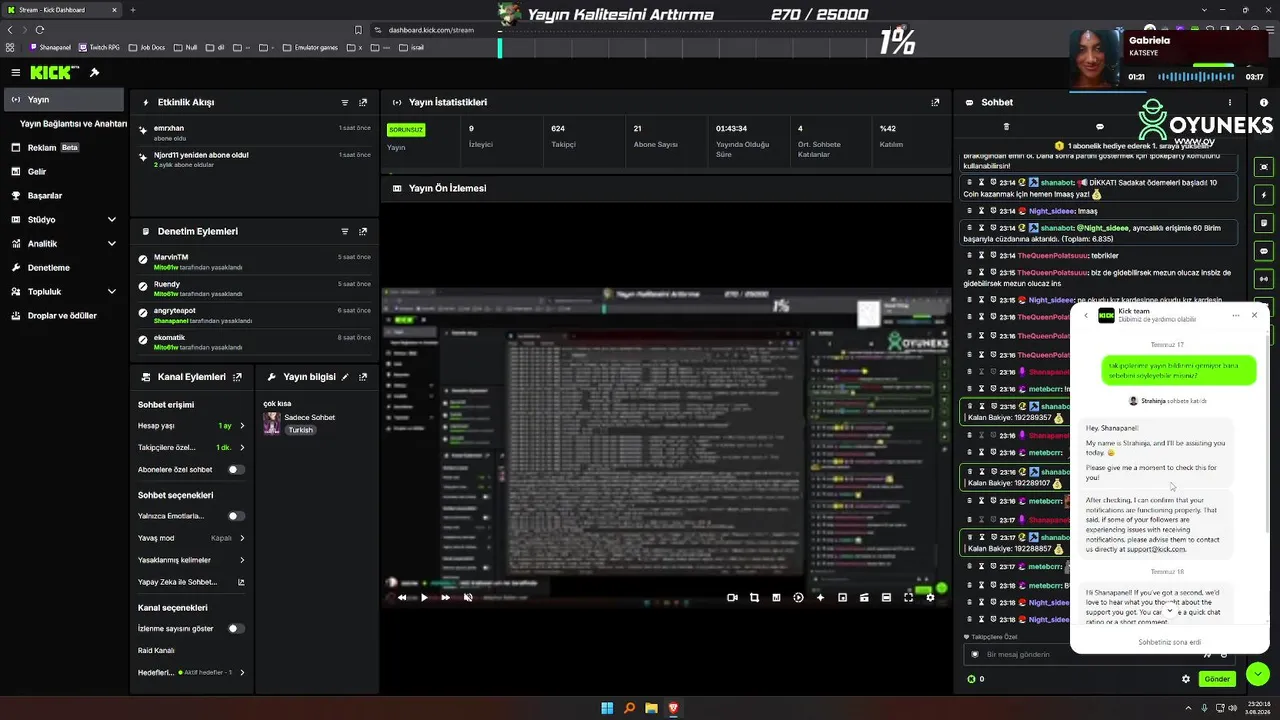
Task: Toggle Abonelere özel sohbet switch
Action: tap(236, 469)
